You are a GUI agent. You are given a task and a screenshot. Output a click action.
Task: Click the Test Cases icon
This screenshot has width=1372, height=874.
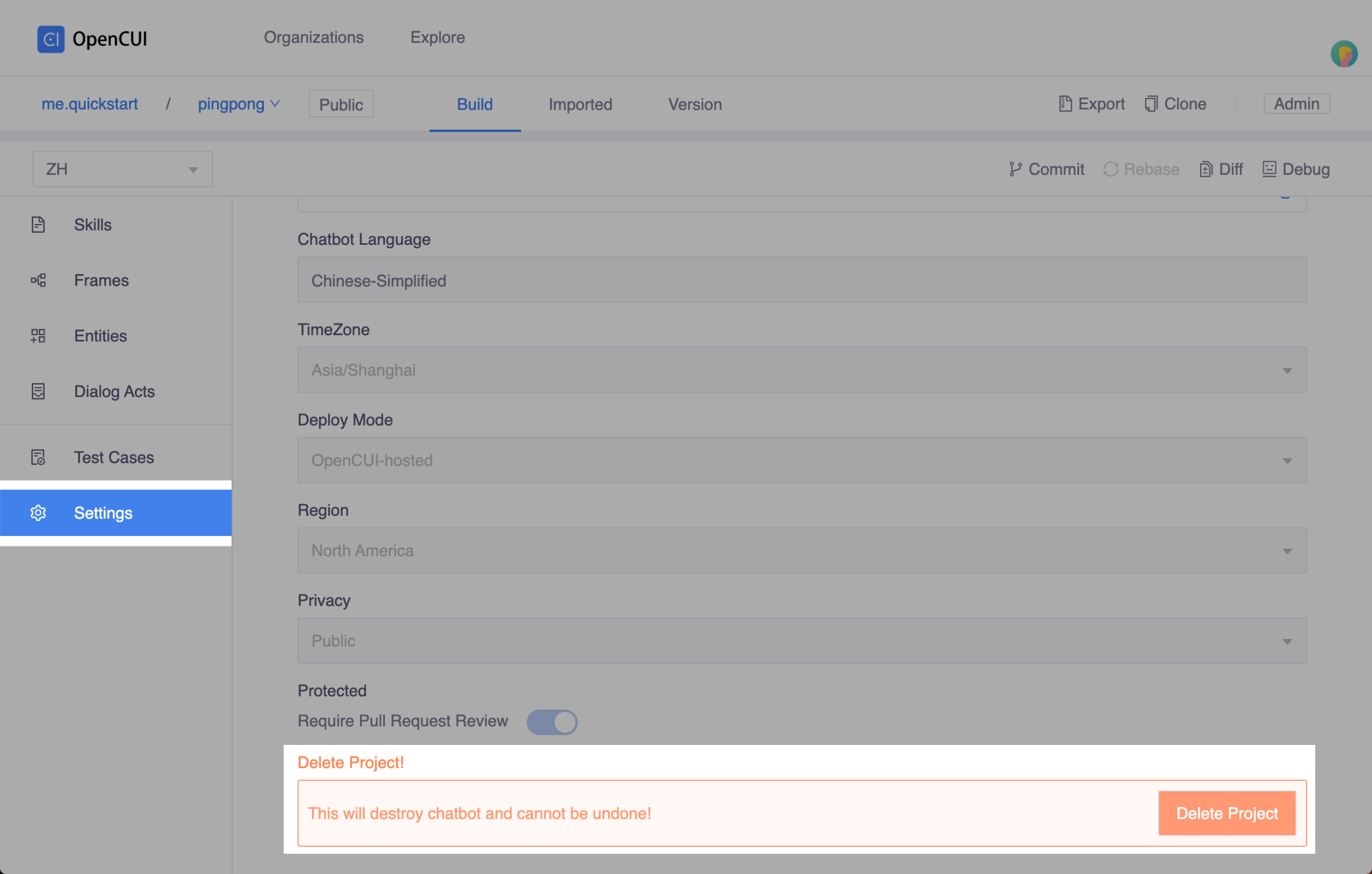[x=38, y=458]
